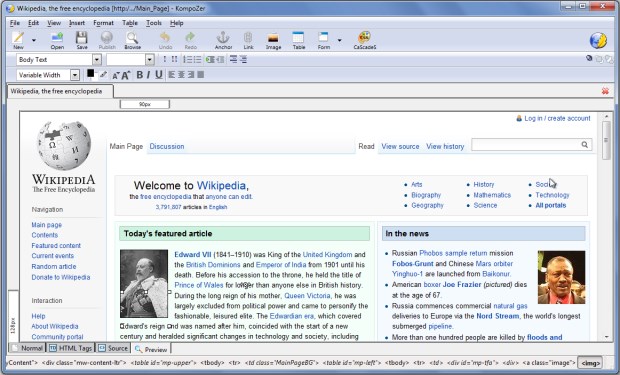Click the definition description icon
This screenshot has width=620, height=375.
coord(243,59)
